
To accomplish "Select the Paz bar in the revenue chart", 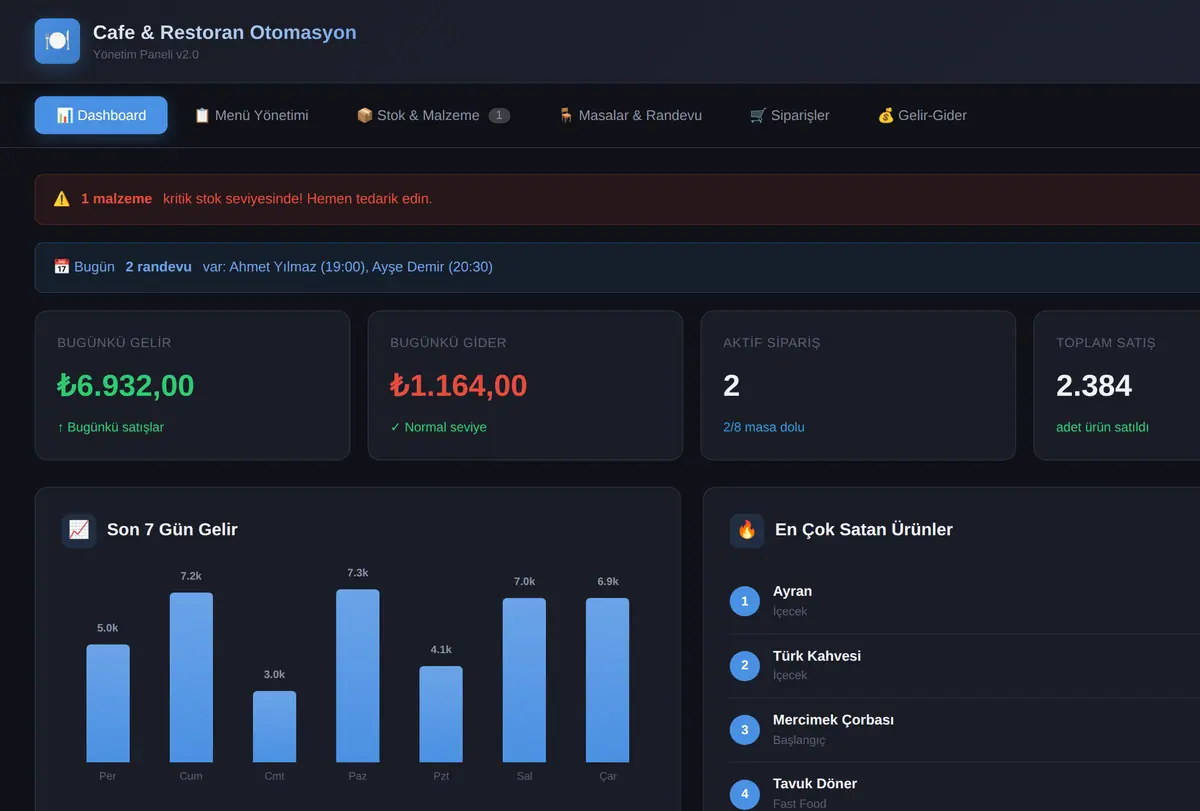I will click(358, 676).
